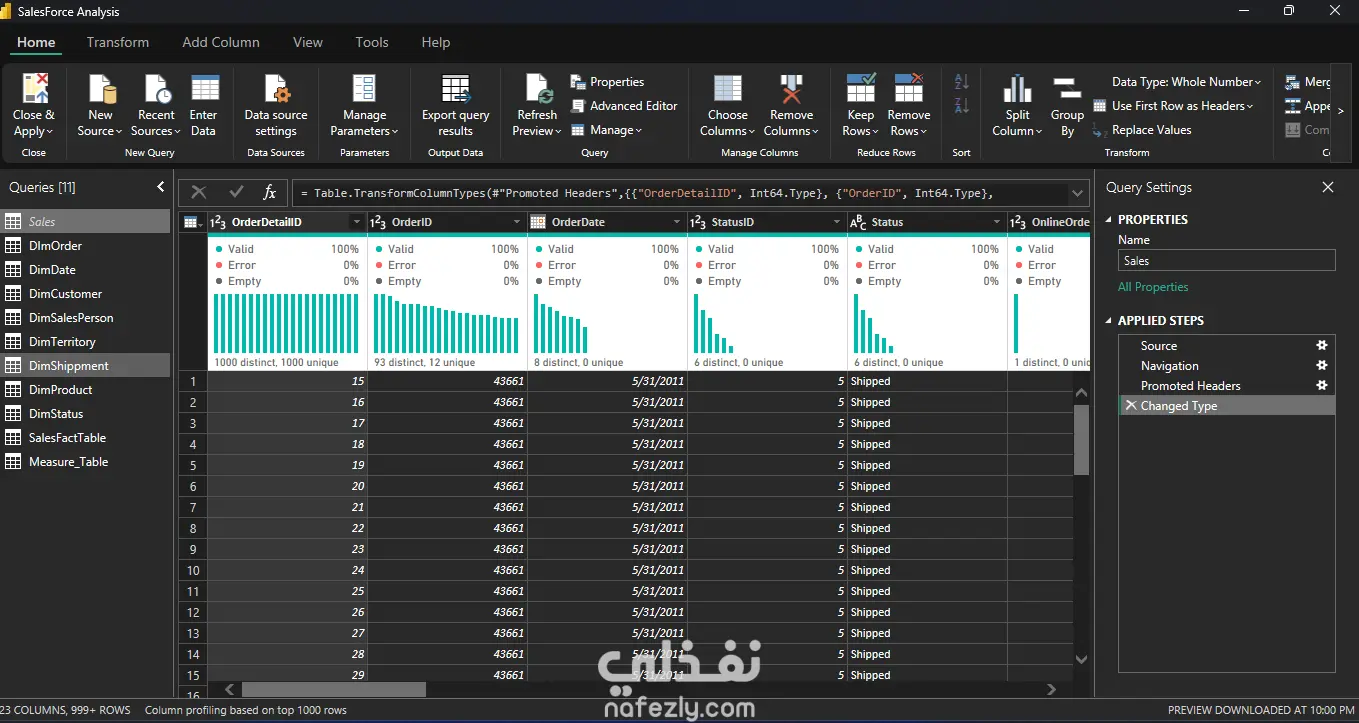
Task: Collapse the APPLIED STEPS section
Action: point(1109,321)
